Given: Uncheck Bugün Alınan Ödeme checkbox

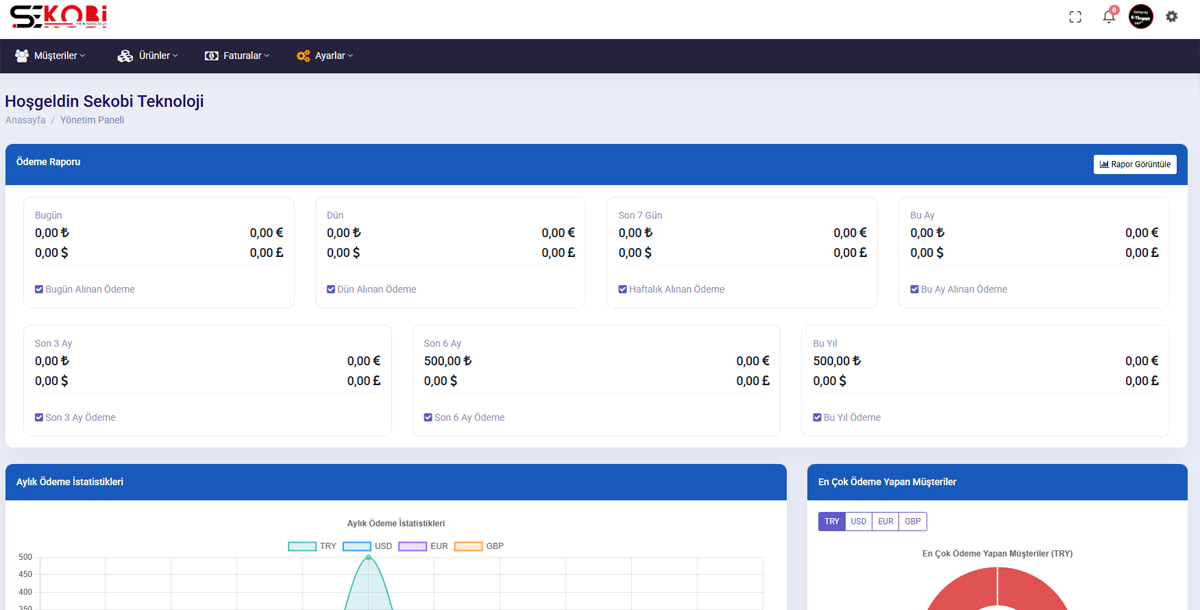Looking at the screenshot, I should tap(39, 289).
